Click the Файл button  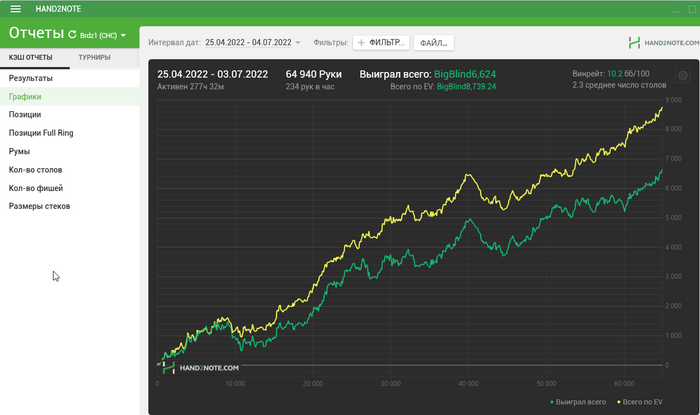(433, 43)
